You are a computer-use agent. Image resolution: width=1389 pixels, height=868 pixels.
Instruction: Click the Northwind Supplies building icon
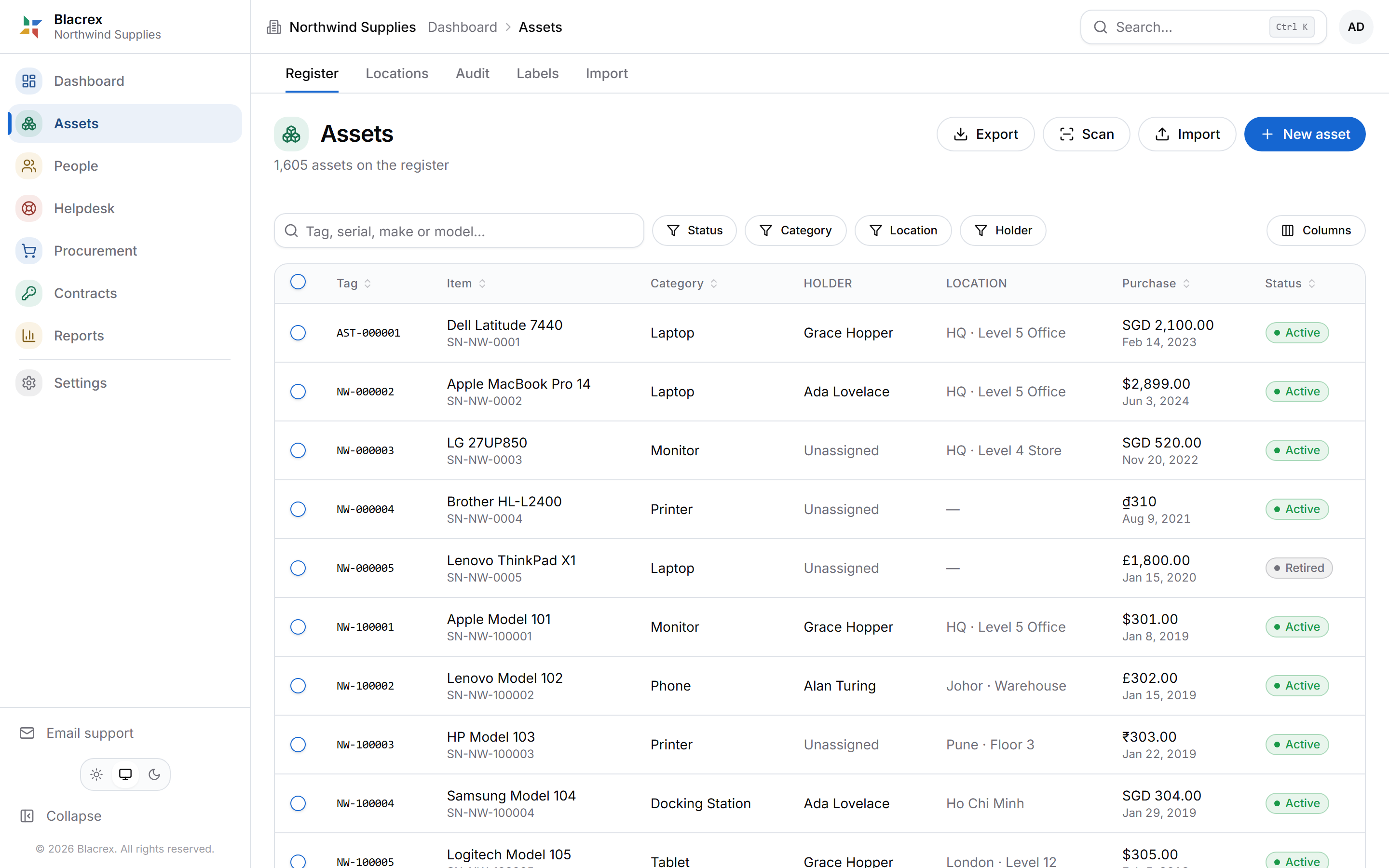tap(274, 27)
